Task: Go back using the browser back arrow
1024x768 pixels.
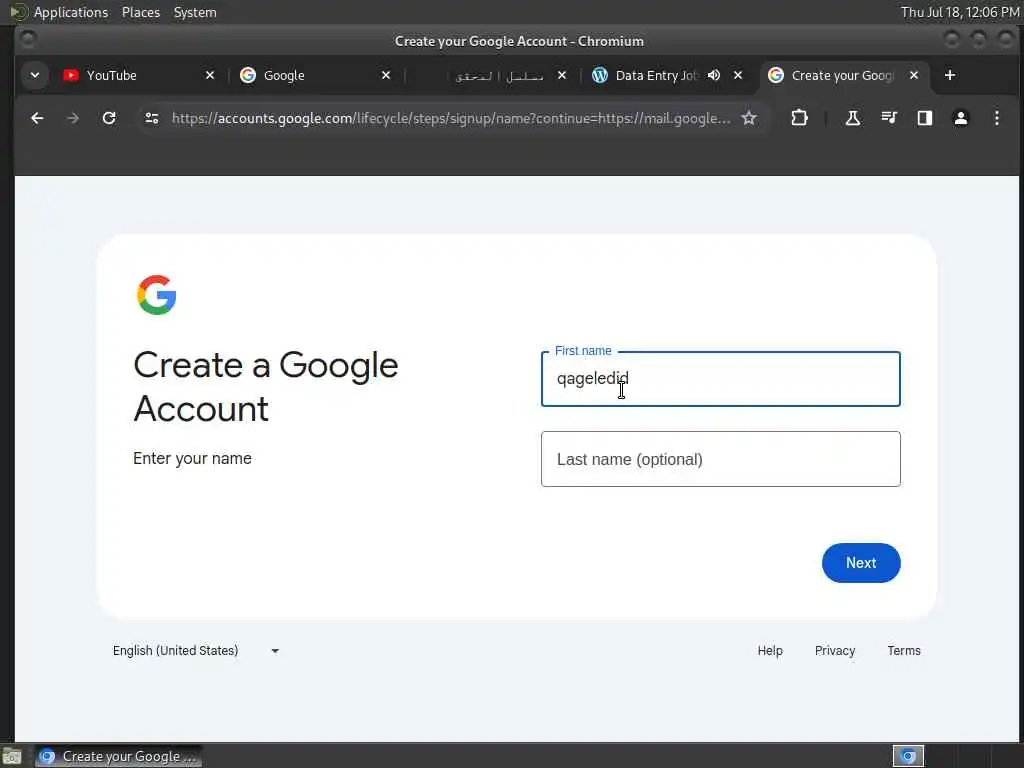Action: (x=37, y=118)
